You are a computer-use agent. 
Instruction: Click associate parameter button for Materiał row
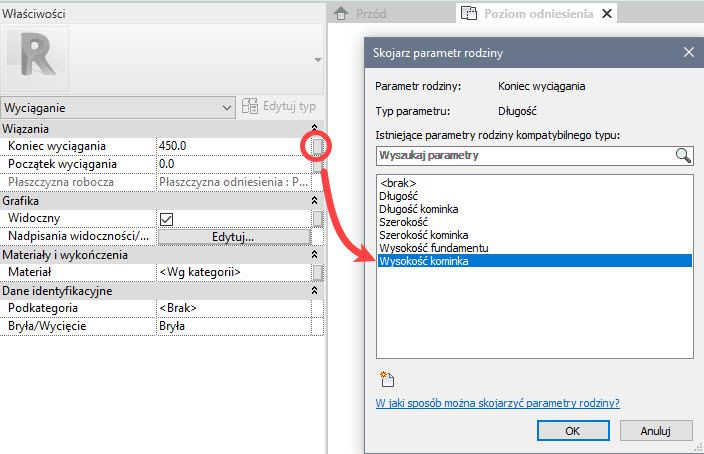point(317,272)
